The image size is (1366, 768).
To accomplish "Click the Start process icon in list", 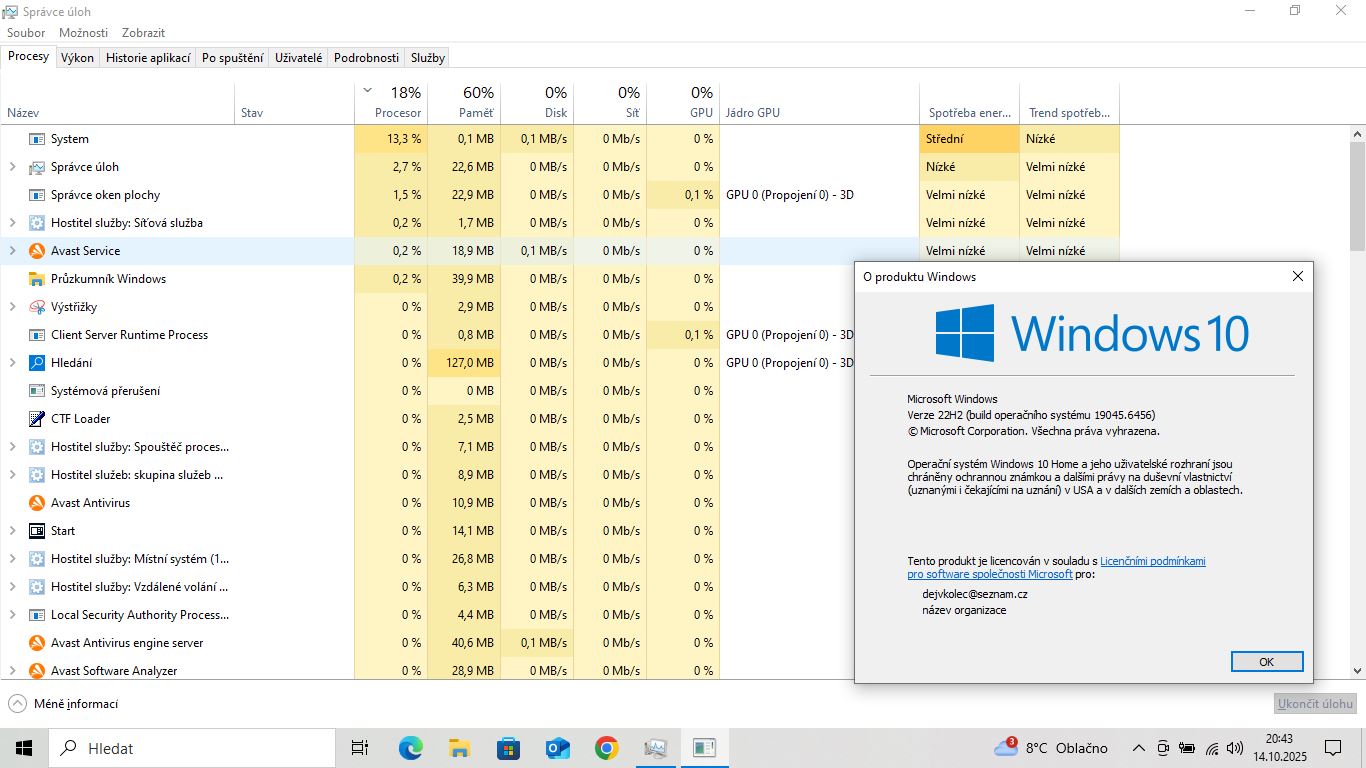I will coord(37,531).
